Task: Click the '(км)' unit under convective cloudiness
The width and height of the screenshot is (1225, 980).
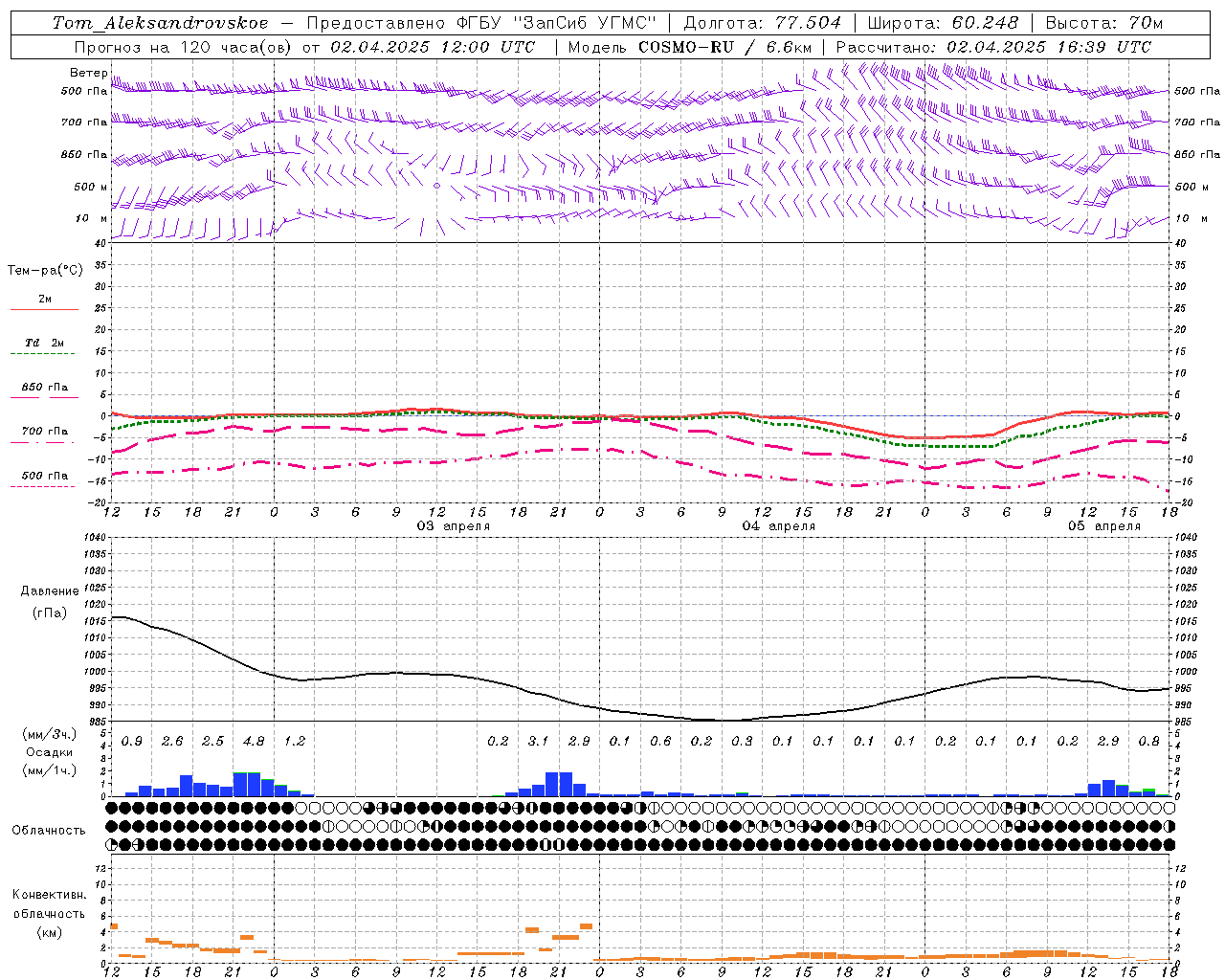Action: (x=50, y=932)
